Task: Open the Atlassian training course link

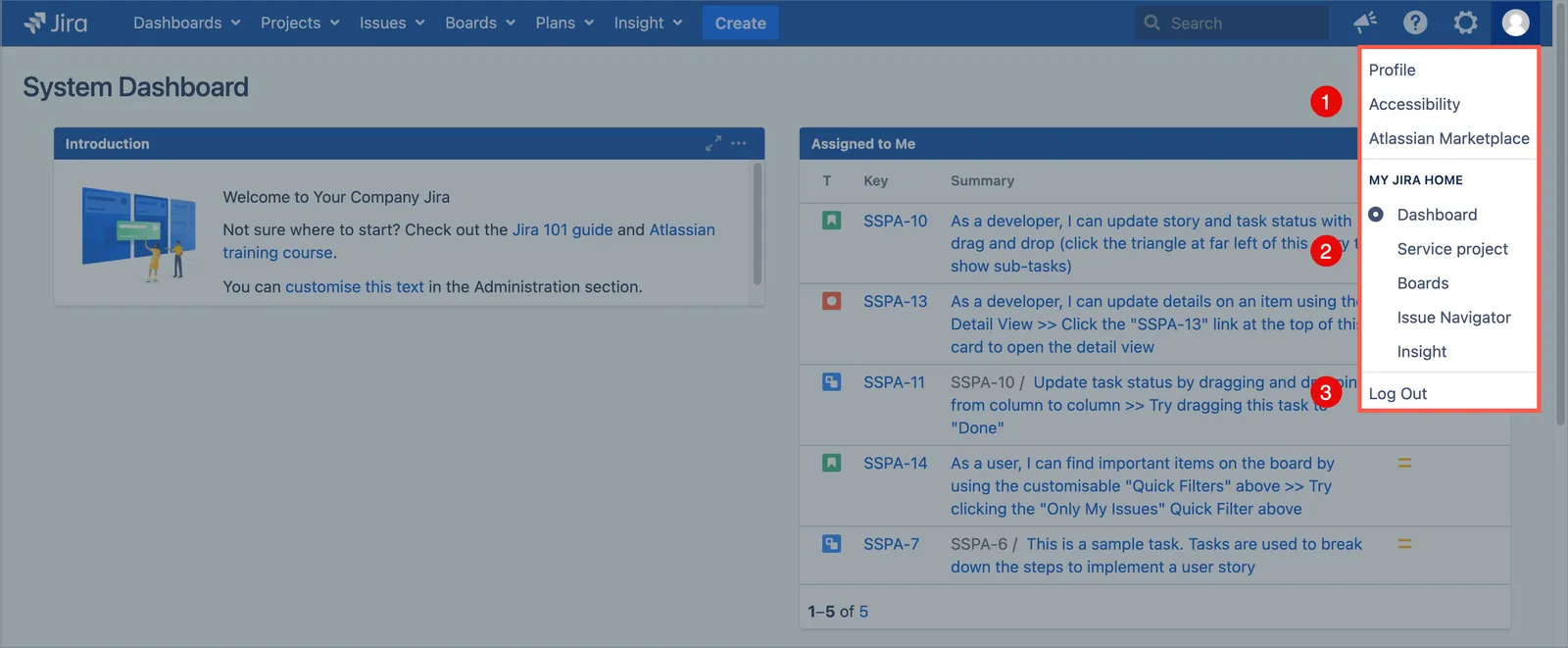Action: (x=468, y=241)
